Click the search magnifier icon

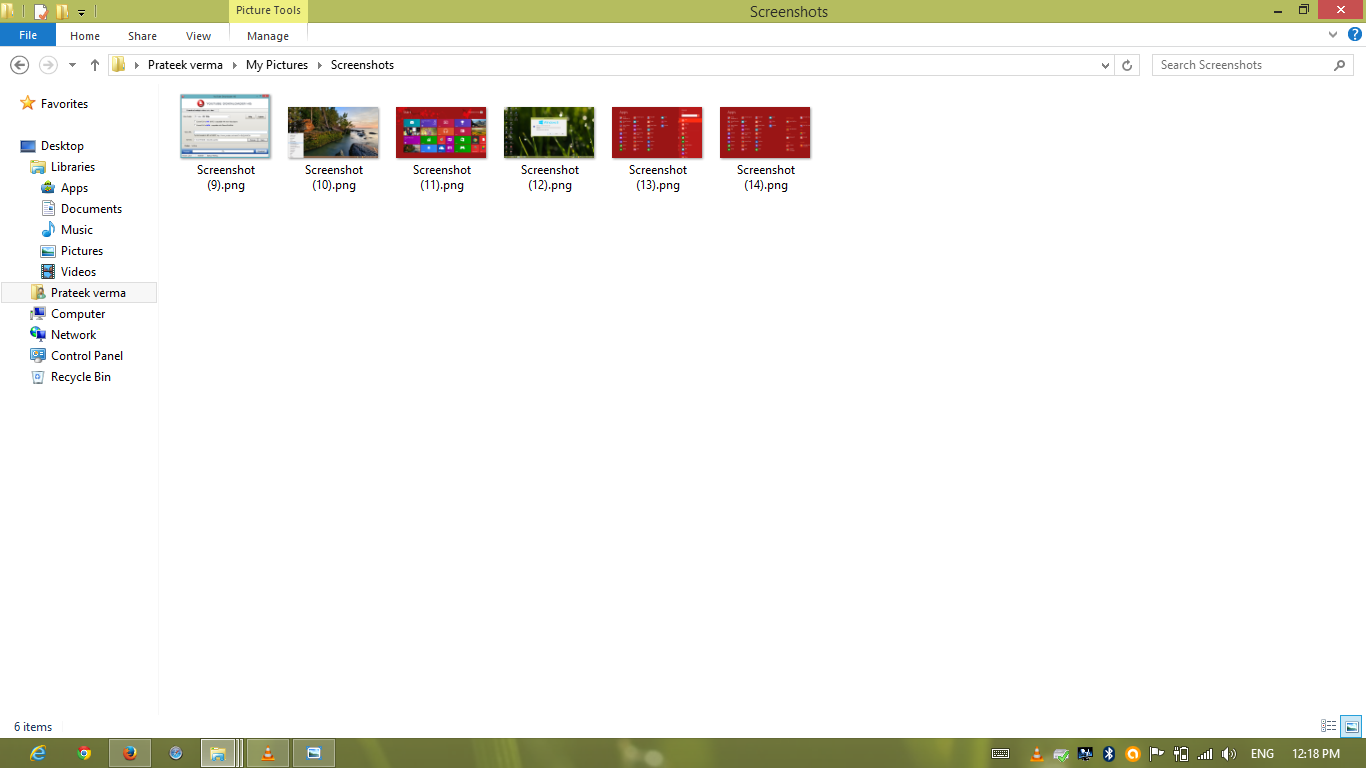(x=1340, y=65)
